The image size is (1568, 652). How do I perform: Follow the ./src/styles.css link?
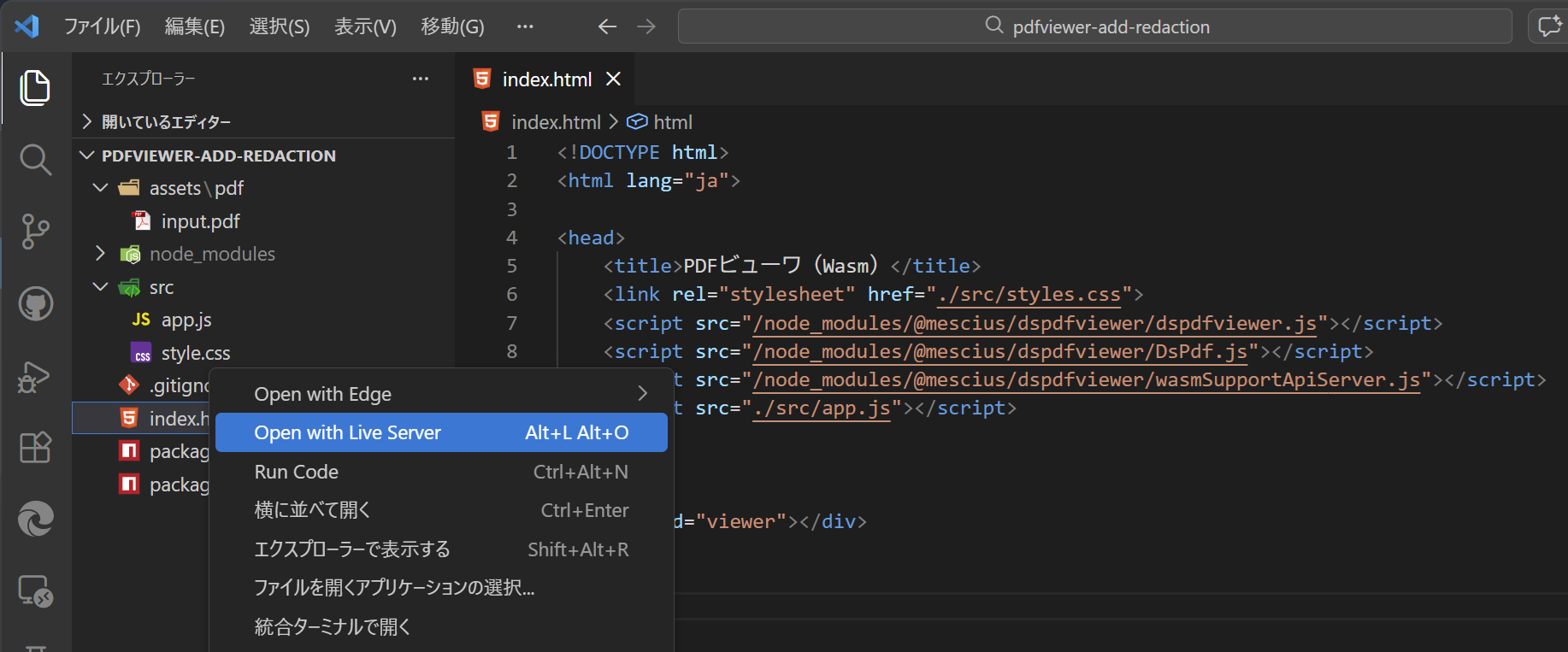1029,294
